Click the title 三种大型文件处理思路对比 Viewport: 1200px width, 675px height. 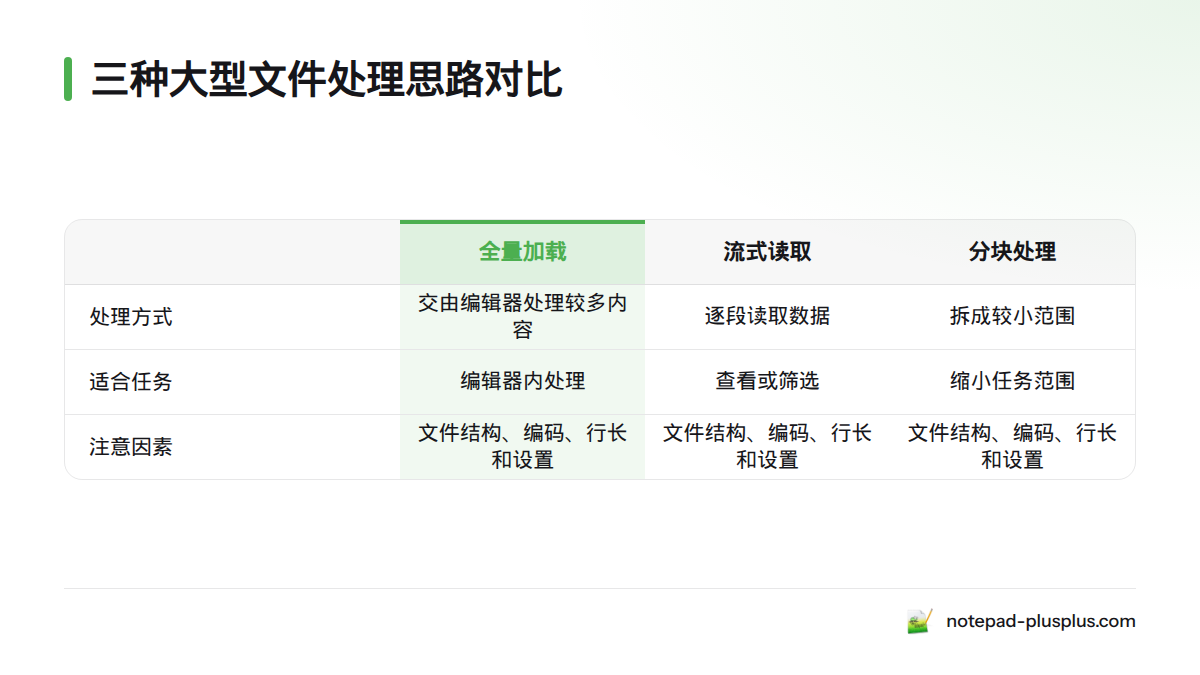(x=327, y=79)
